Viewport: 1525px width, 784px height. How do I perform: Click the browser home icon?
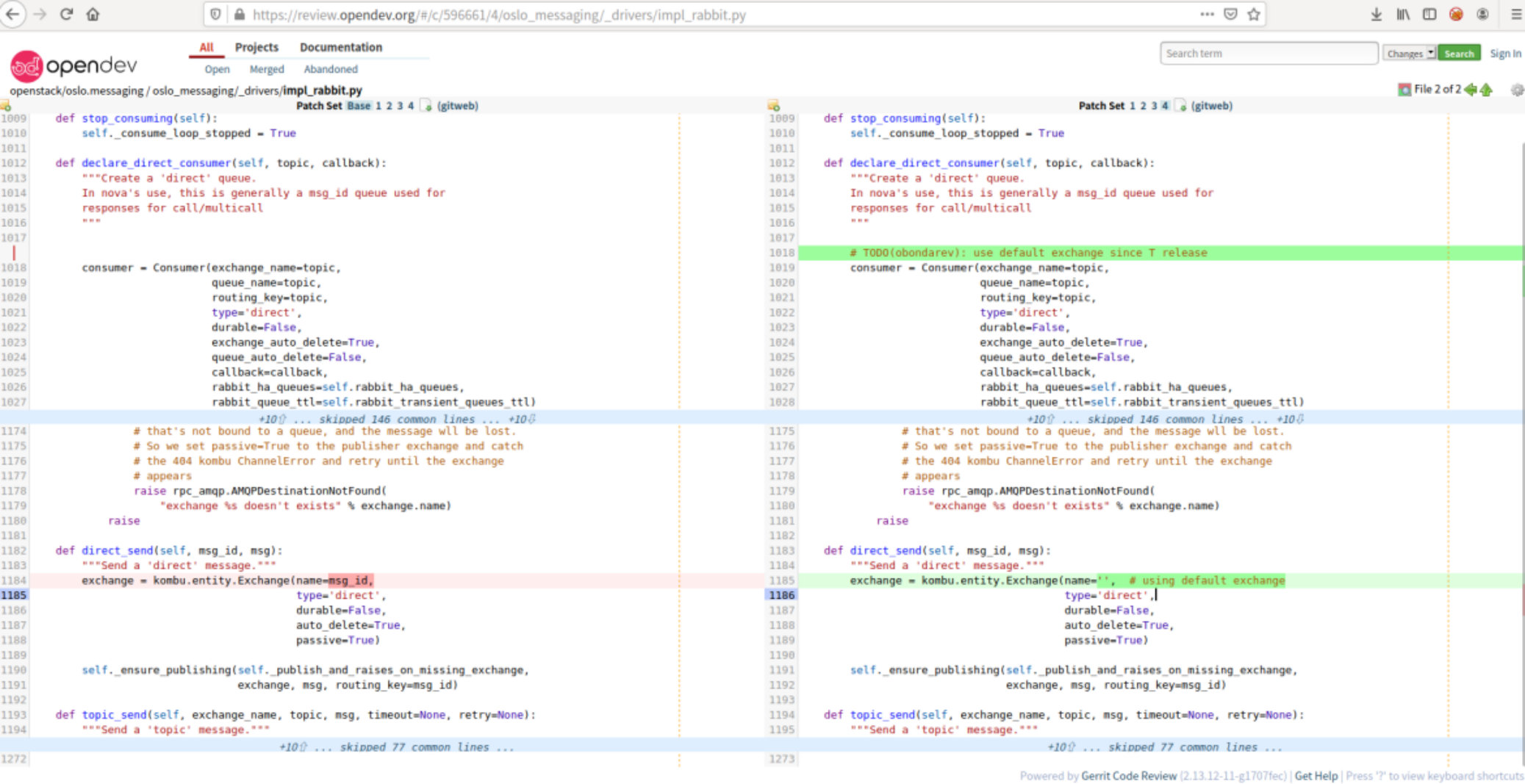(x=94, y=13)
